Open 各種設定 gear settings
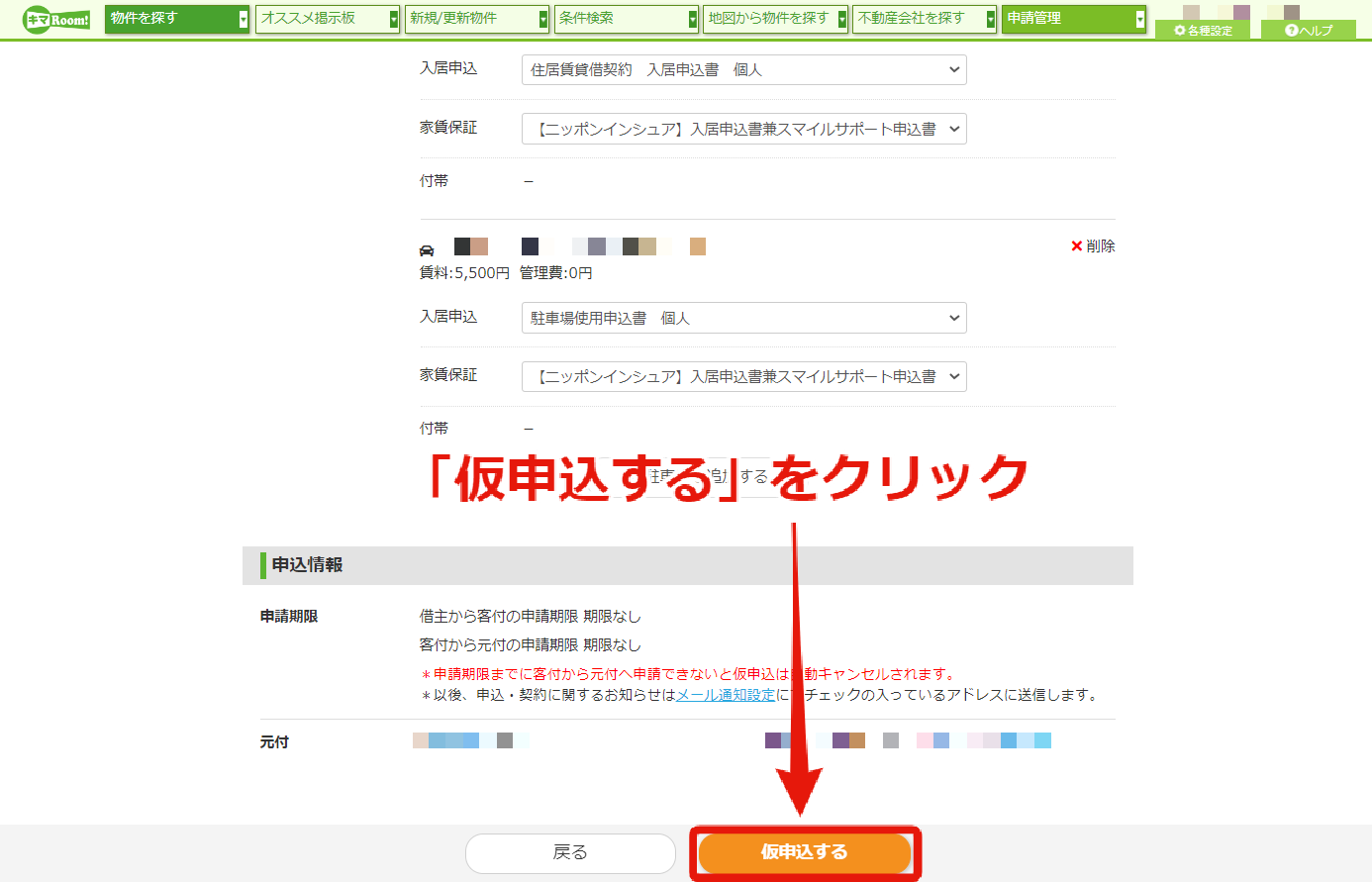 coord(1180,31)
